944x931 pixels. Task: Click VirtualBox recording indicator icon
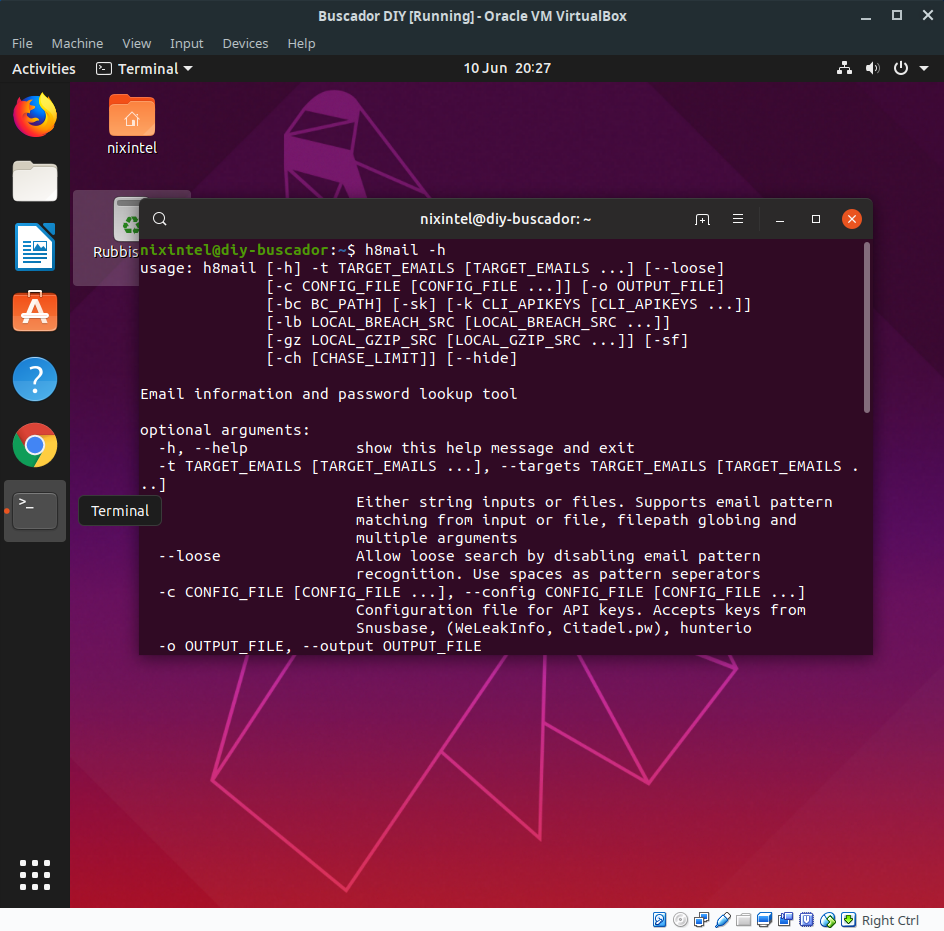[x=786, y=920]
